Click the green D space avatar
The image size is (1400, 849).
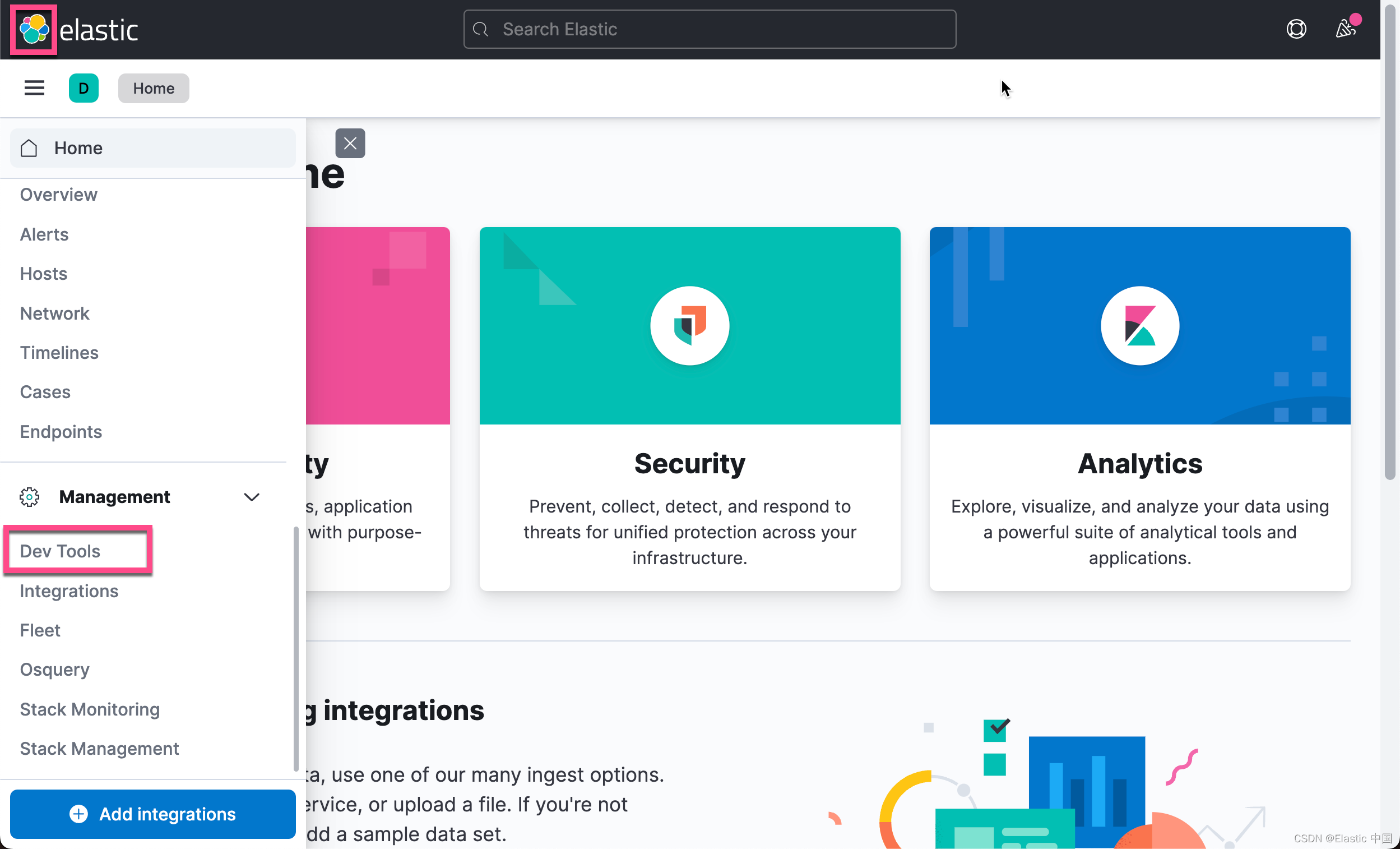click(84, 88)
